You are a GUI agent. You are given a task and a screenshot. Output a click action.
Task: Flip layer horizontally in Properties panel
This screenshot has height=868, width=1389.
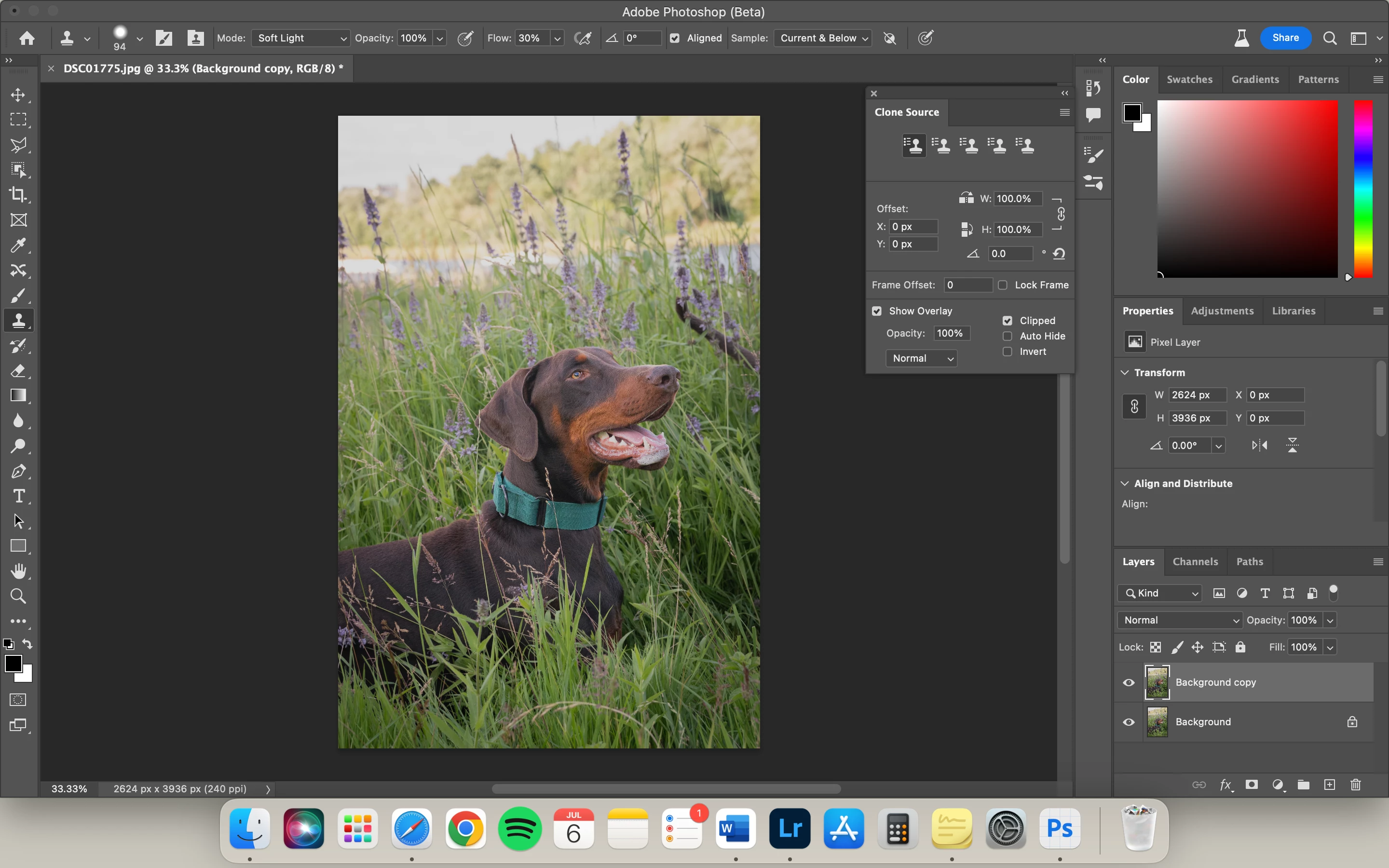pyautogui.click(x=1259, y=446)
